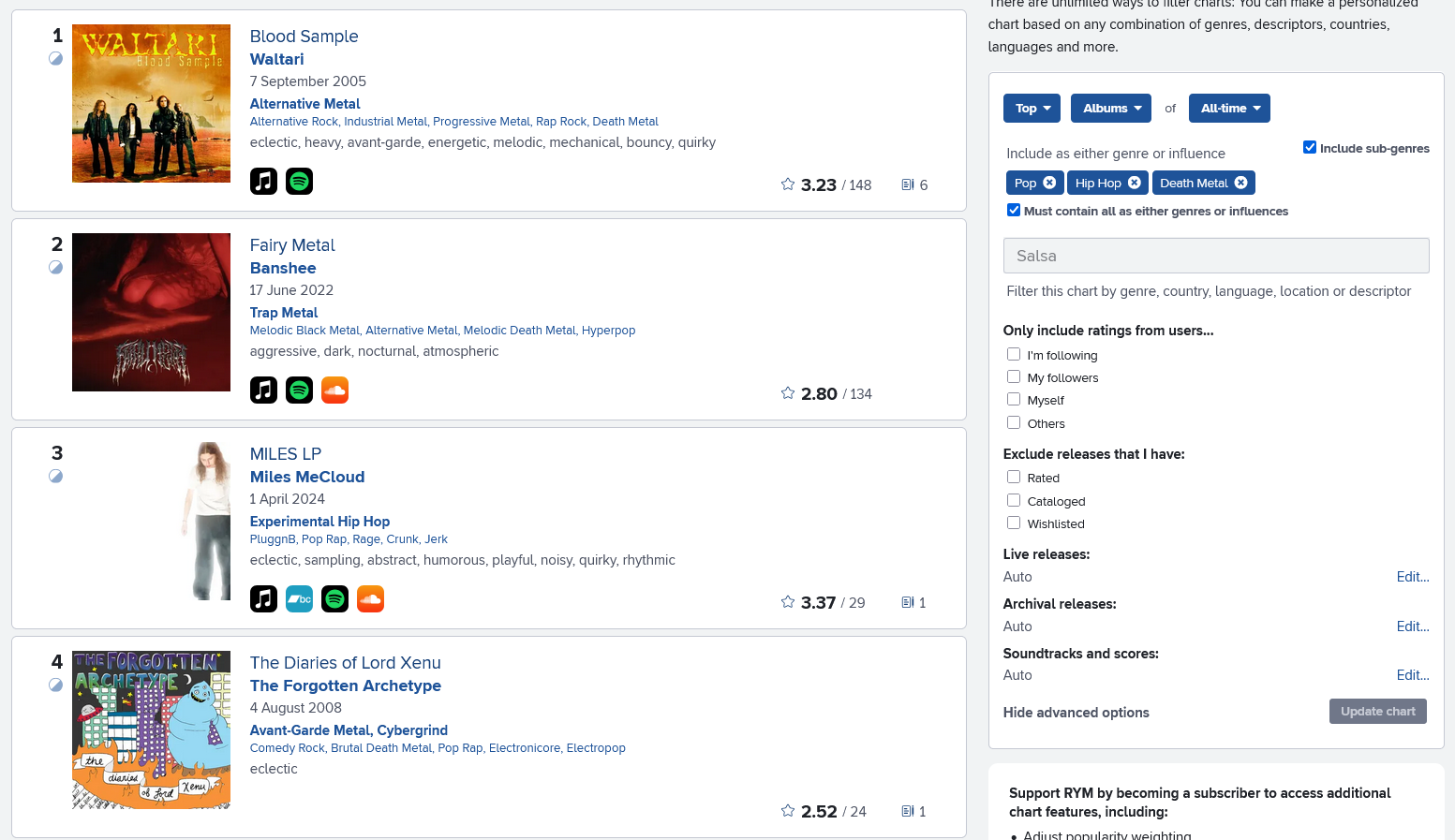This screenshot has width=1455, height=840.
Task: Focus the Salsa filter input field
Action: [x=1216, y=256]
